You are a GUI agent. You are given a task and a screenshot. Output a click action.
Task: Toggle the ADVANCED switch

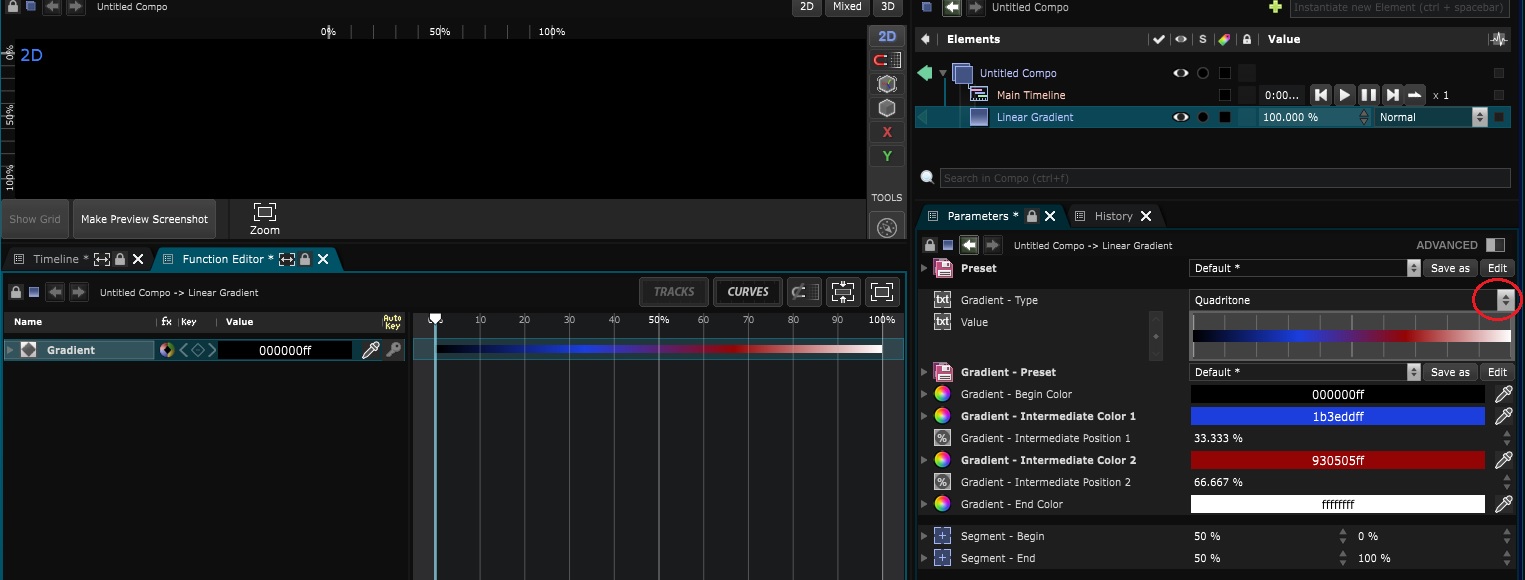[1495, 245]
